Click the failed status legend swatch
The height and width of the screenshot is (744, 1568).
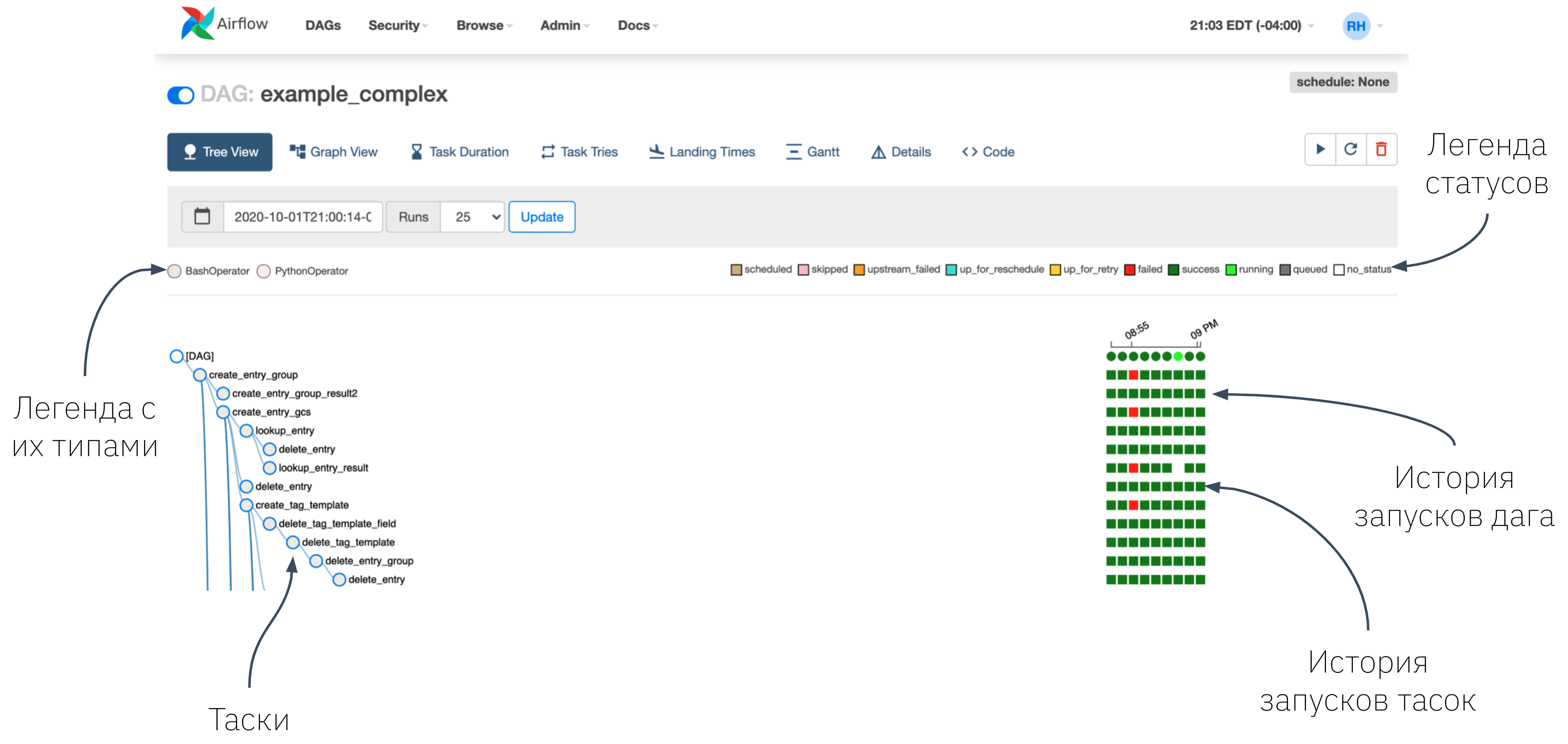(1129, 270)
